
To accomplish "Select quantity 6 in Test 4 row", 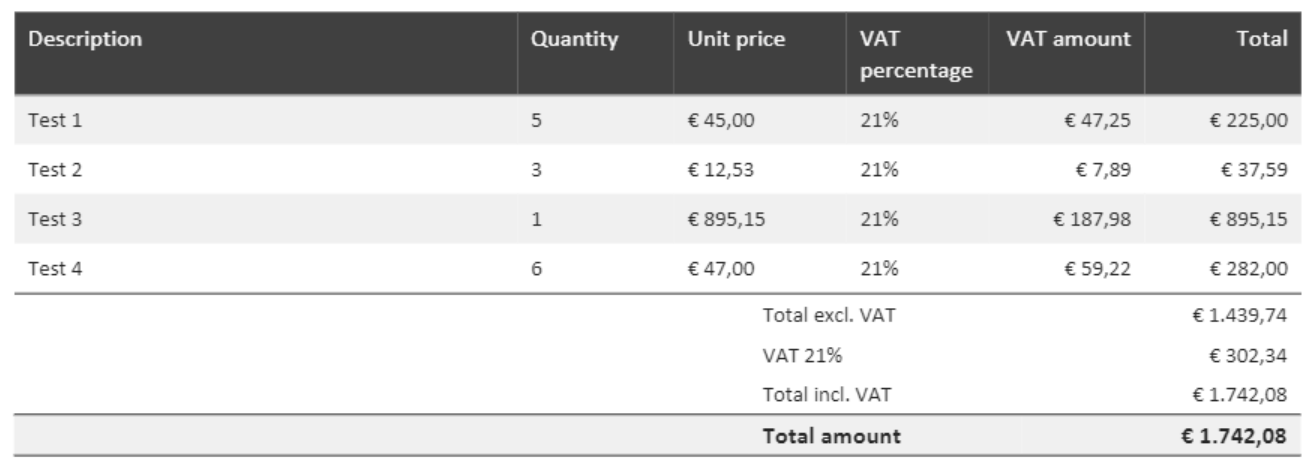I will click(537, 268).
